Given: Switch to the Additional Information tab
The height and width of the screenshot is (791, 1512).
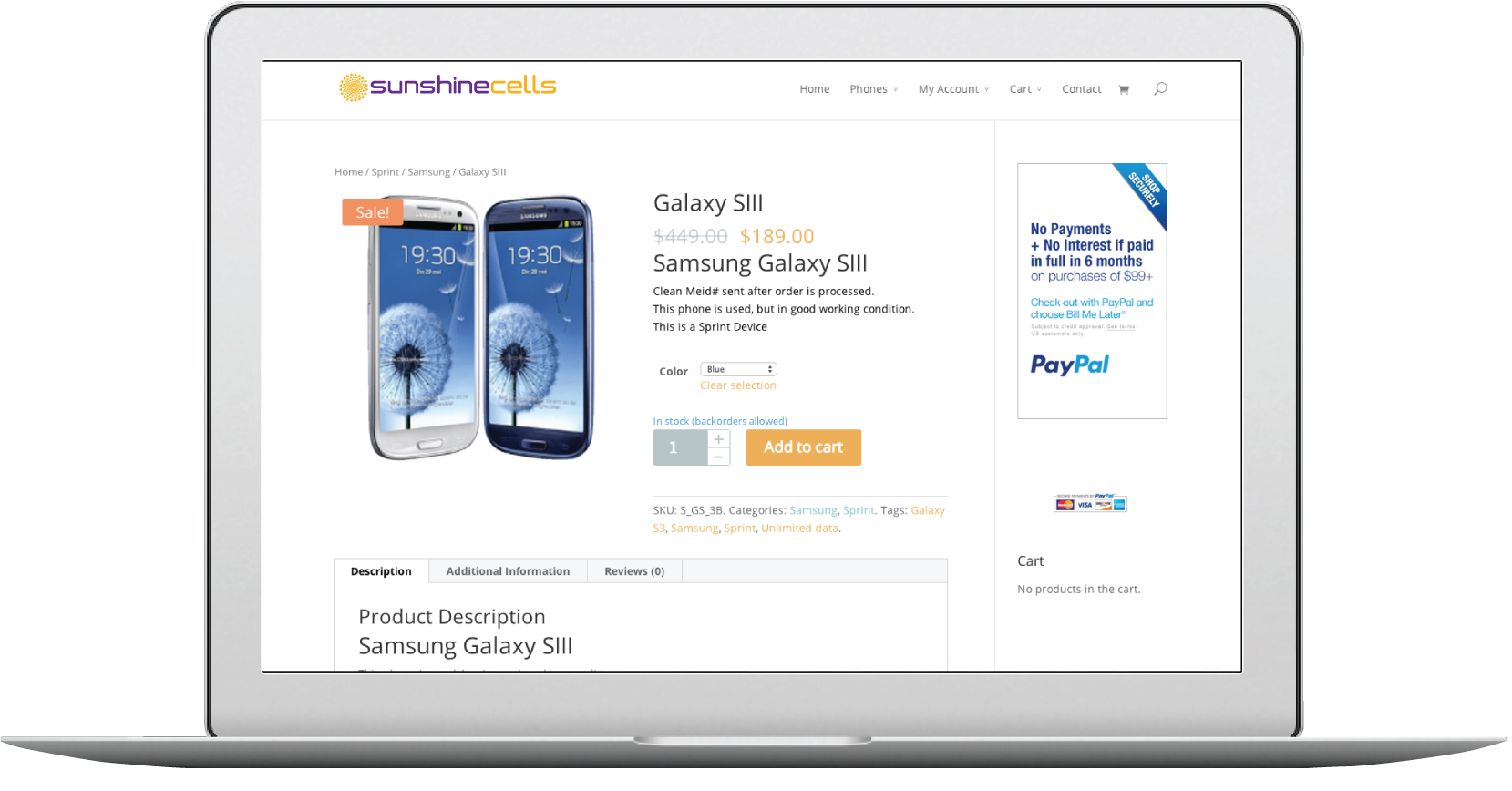Looking at the screenshot, I should coord(508,571).
